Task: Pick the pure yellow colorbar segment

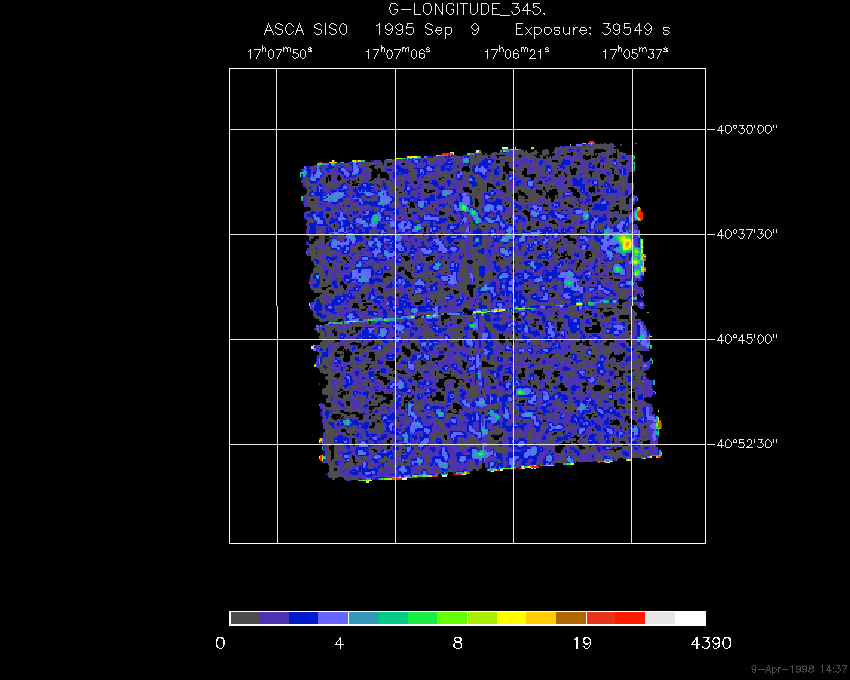Action: 512,618
